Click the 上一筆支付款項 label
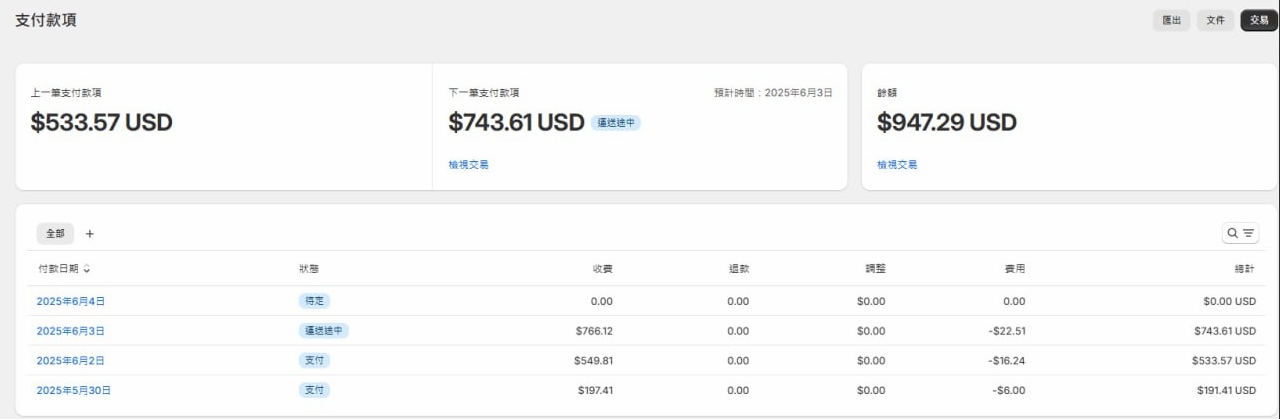 click(x=66, y=92)
